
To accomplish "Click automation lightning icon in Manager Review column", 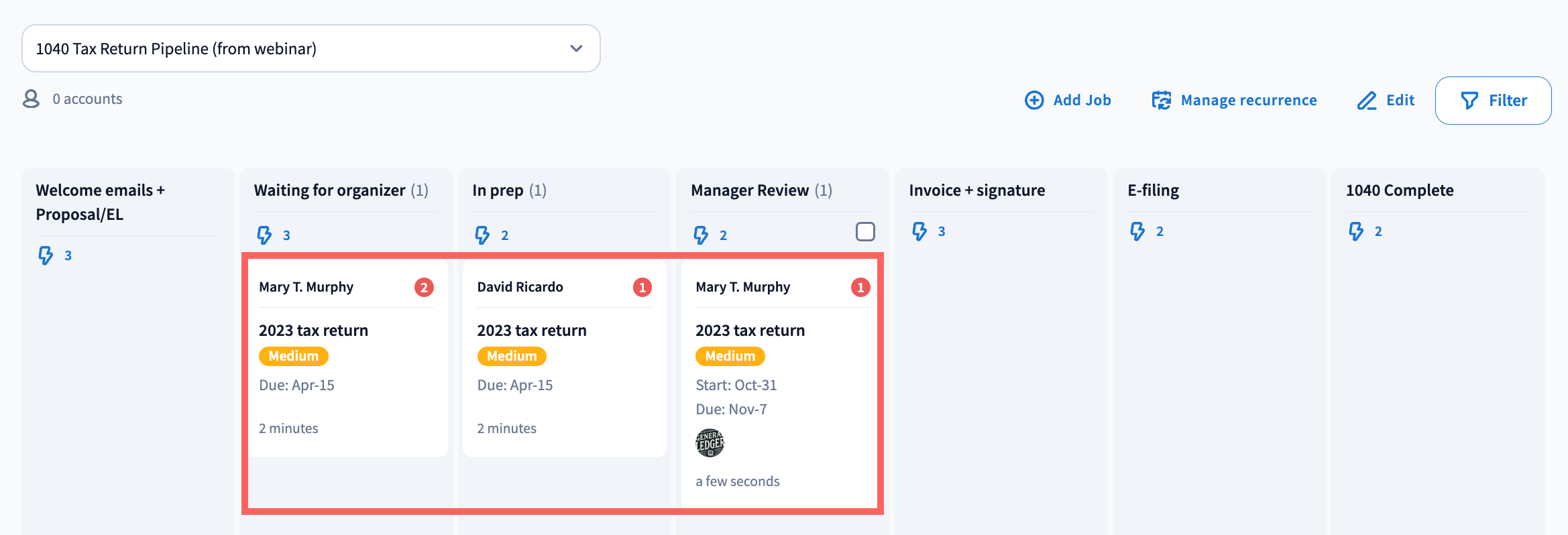I will coord(701,235).
